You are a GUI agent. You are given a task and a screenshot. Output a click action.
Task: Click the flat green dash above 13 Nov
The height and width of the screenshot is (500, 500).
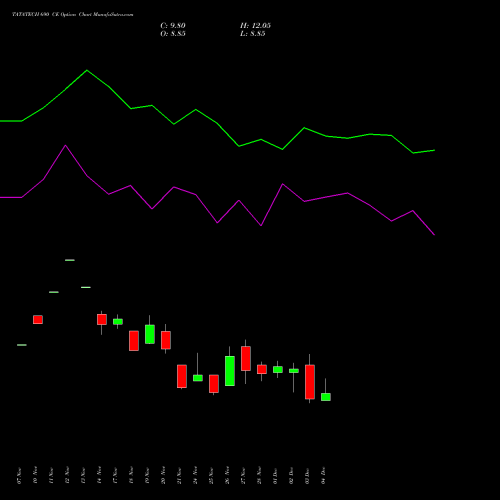tap(86, 287)
